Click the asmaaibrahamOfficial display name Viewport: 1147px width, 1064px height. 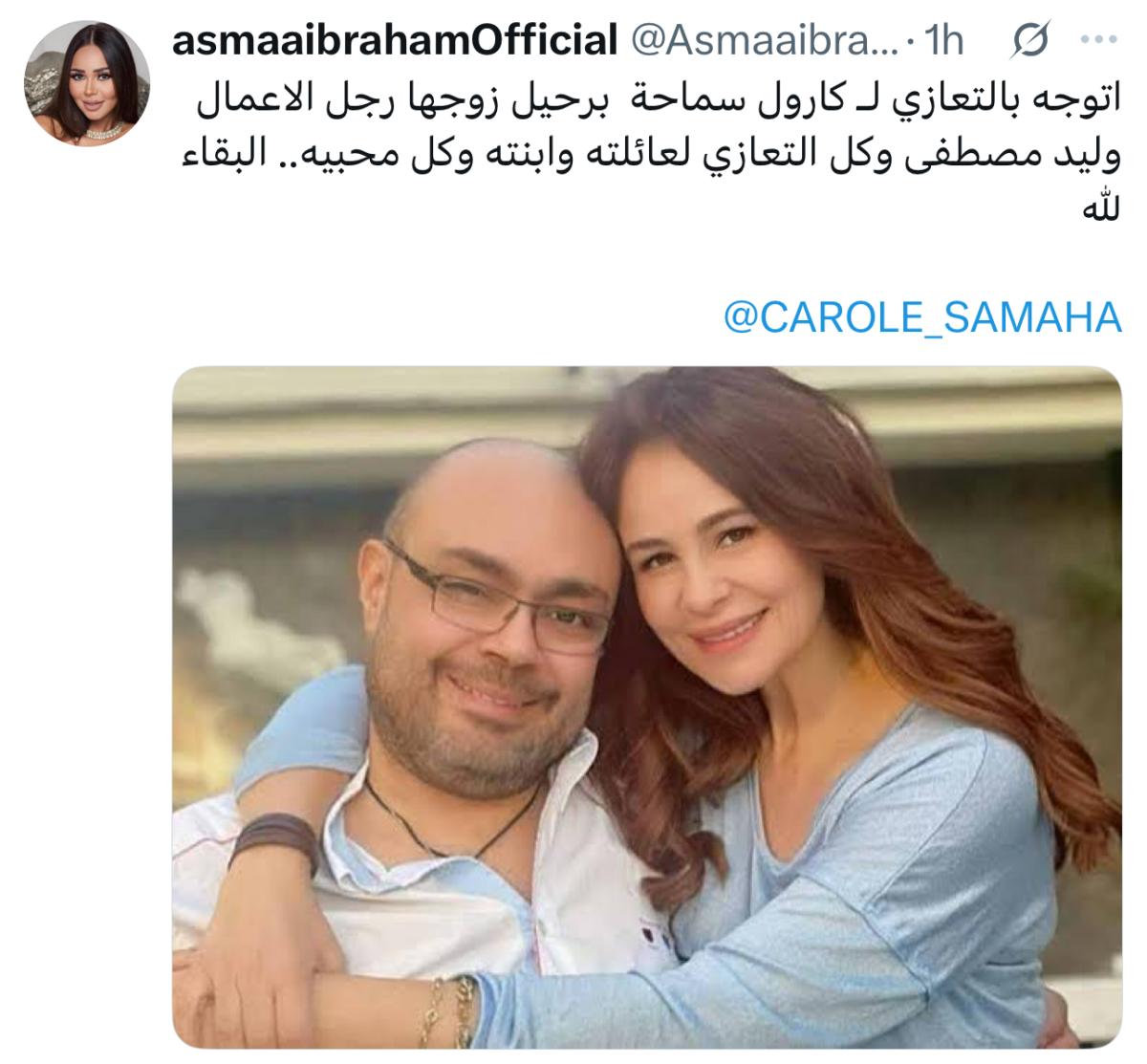tap(396, 39)
